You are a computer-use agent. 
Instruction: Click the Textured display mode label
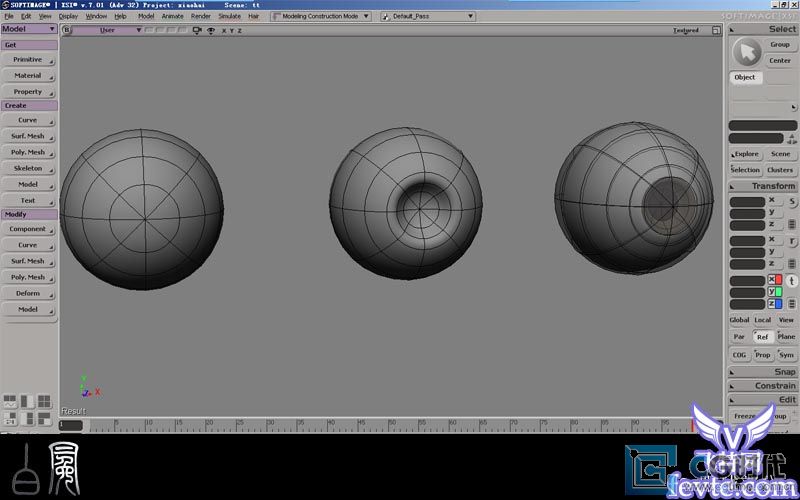point(686,31)
